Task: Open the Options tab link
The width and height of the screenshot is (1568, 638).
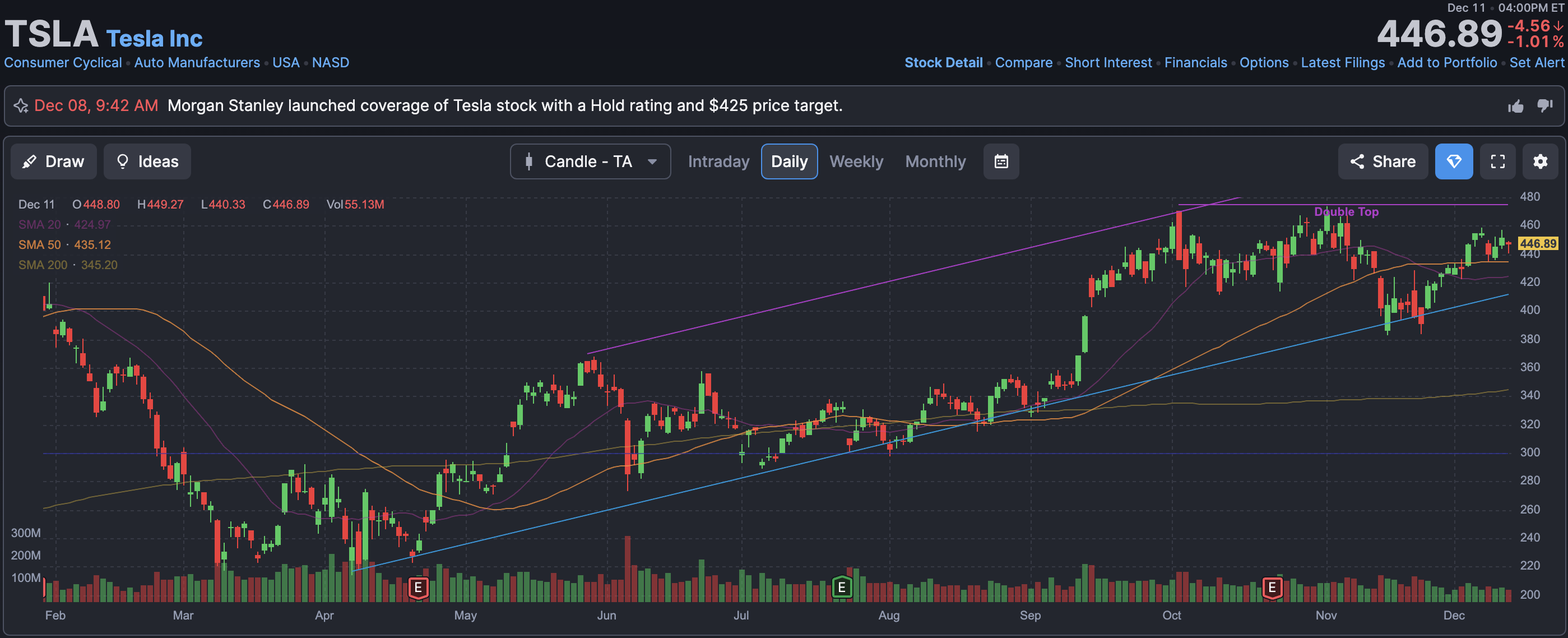Action: coord(1264,63)
